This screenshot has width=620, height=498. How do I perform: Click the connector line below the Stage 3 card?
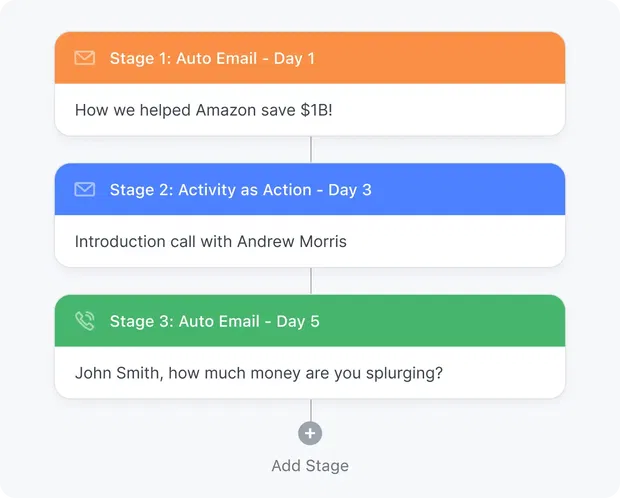[310, 409]
